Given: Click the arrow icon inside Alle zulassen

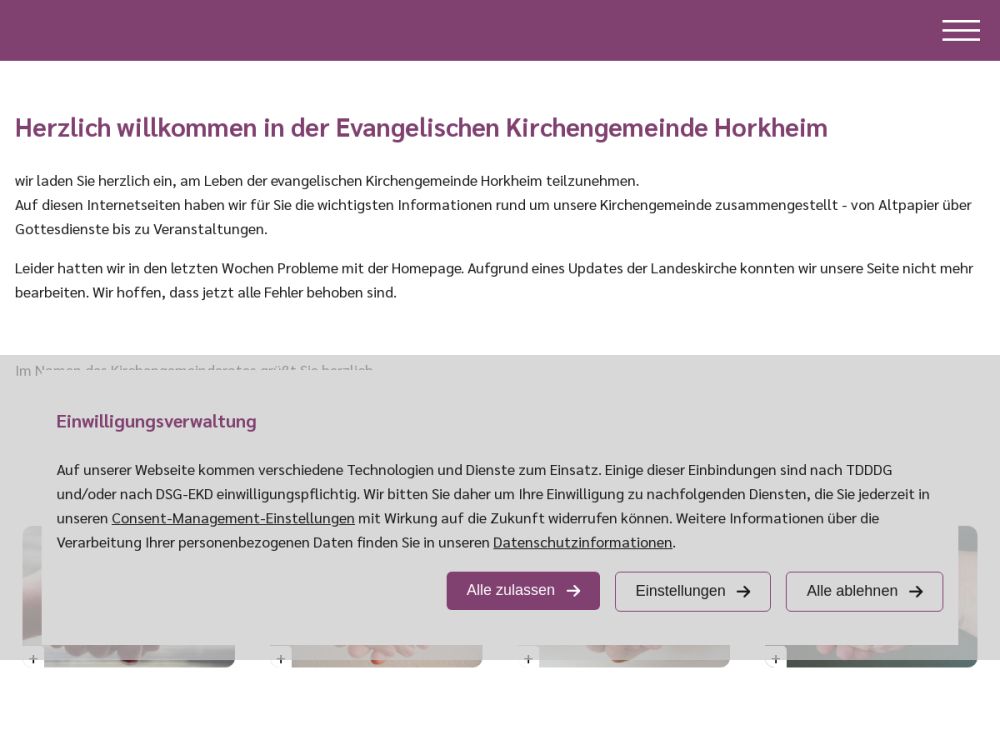Looking at the screenshot, I should pos(573,591).
